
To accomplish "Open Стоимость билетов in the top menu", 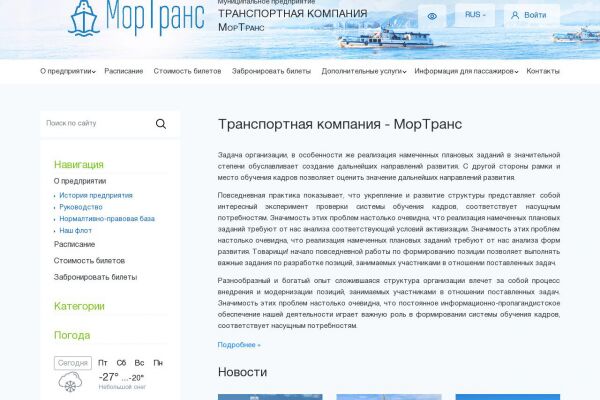I will coord(187,71).
